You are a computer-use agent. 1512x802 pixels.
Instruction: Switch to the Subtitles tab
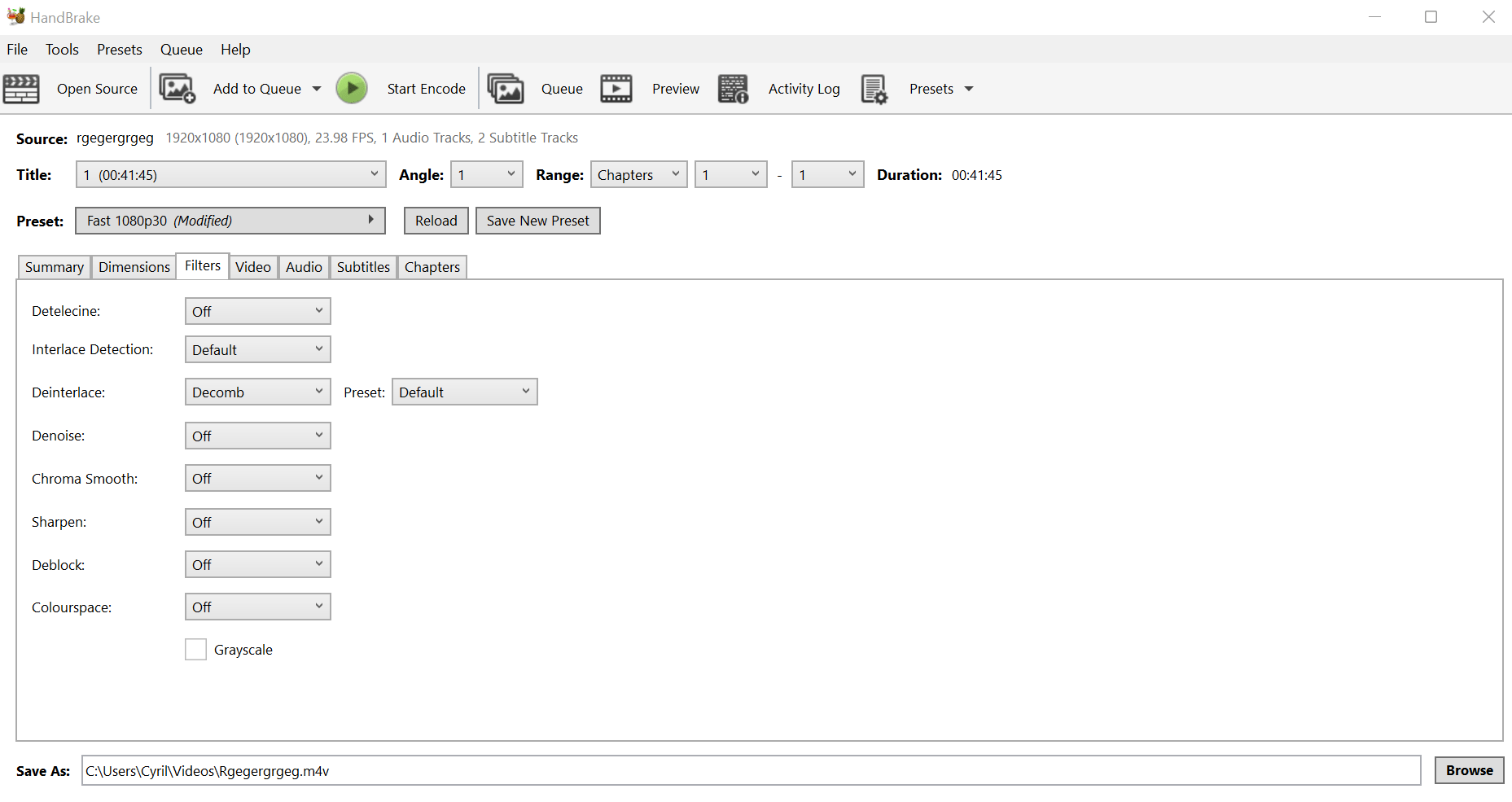point(363,267)
